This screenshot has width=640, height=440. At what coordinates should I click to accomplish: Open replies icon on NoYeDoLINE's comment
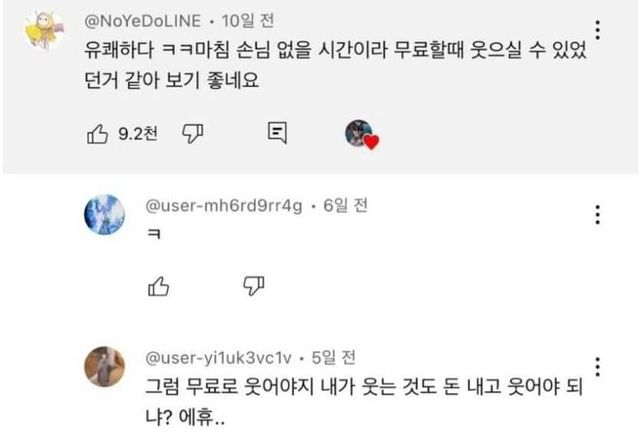[278, 132]
